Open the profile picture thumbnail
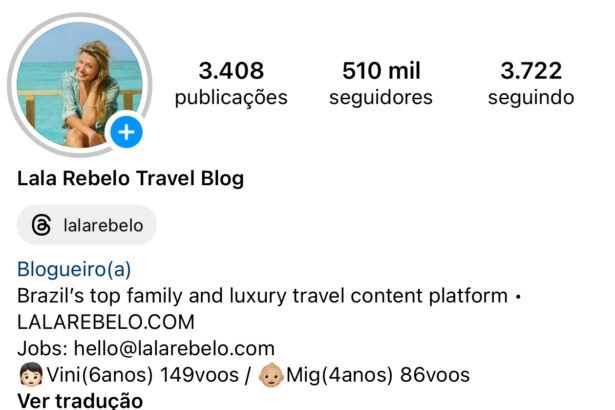 80,85
